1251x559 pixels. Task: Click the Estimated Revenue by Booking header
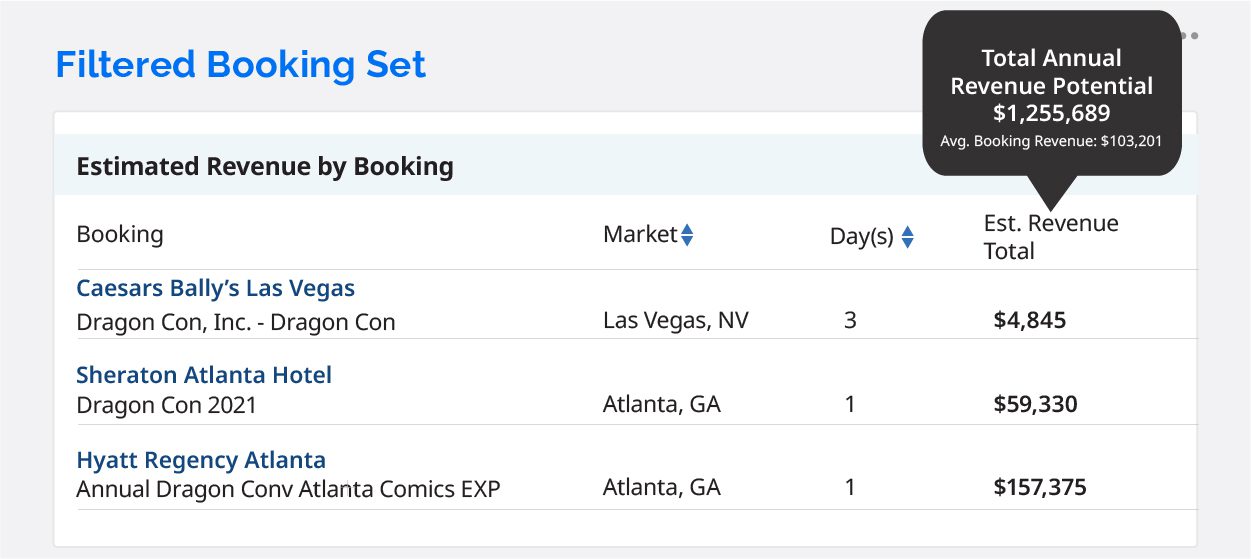pos(265,166)
